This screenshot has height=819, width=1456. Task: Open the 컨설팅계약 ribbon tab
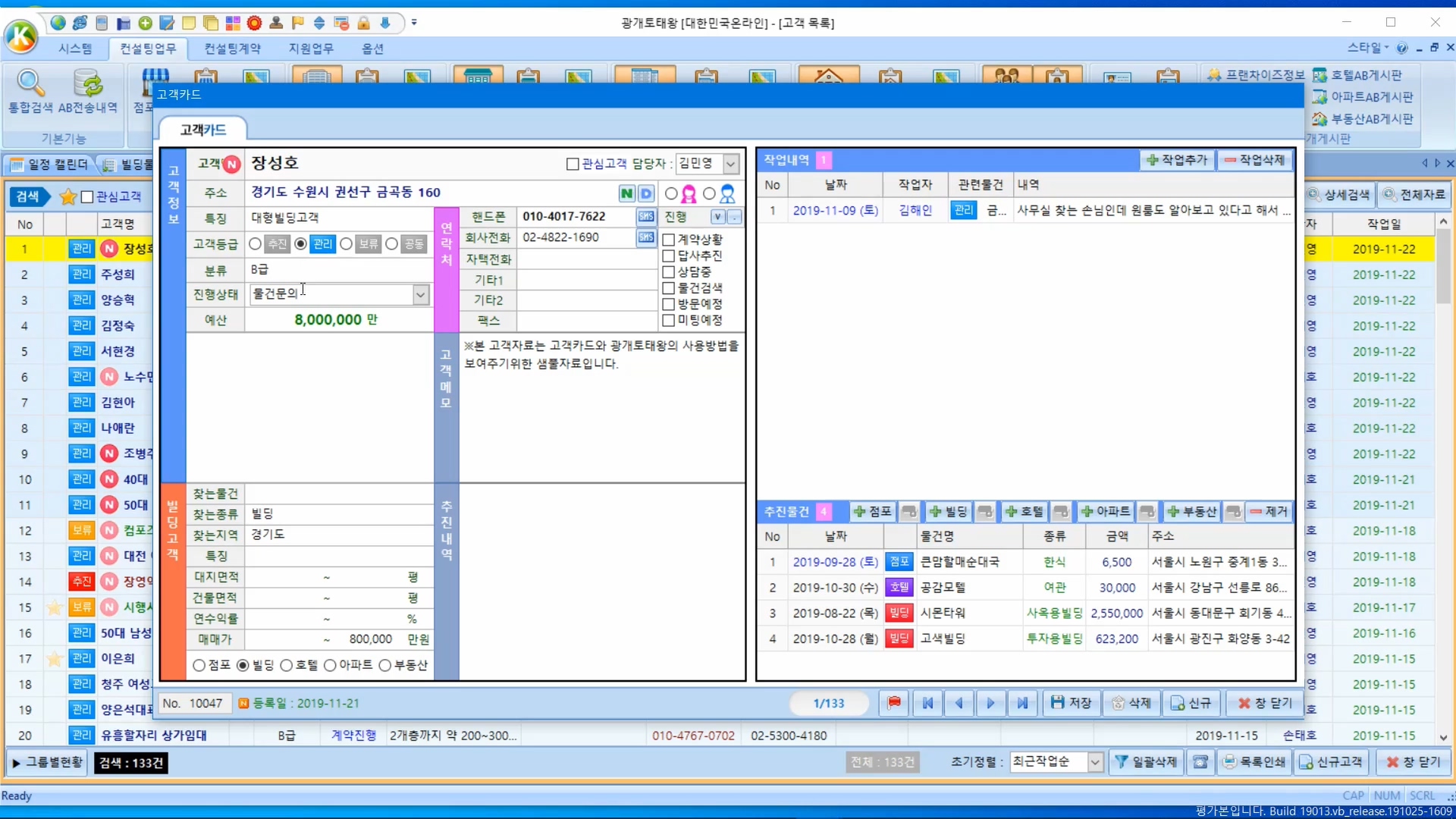click(x=232, y=49)
